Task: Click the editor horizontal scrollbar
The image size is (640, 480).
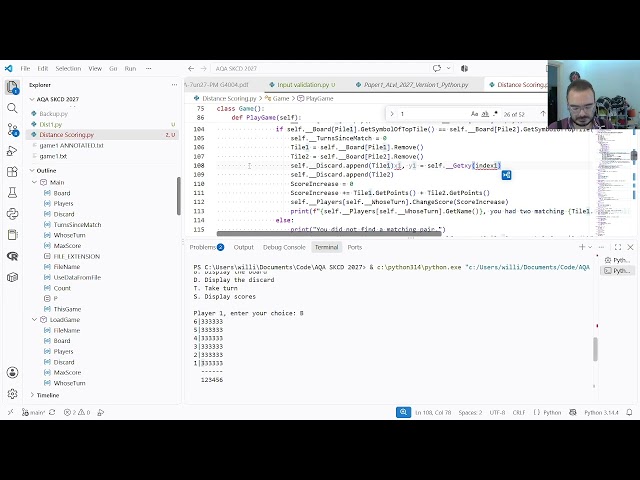Action: 329,233
